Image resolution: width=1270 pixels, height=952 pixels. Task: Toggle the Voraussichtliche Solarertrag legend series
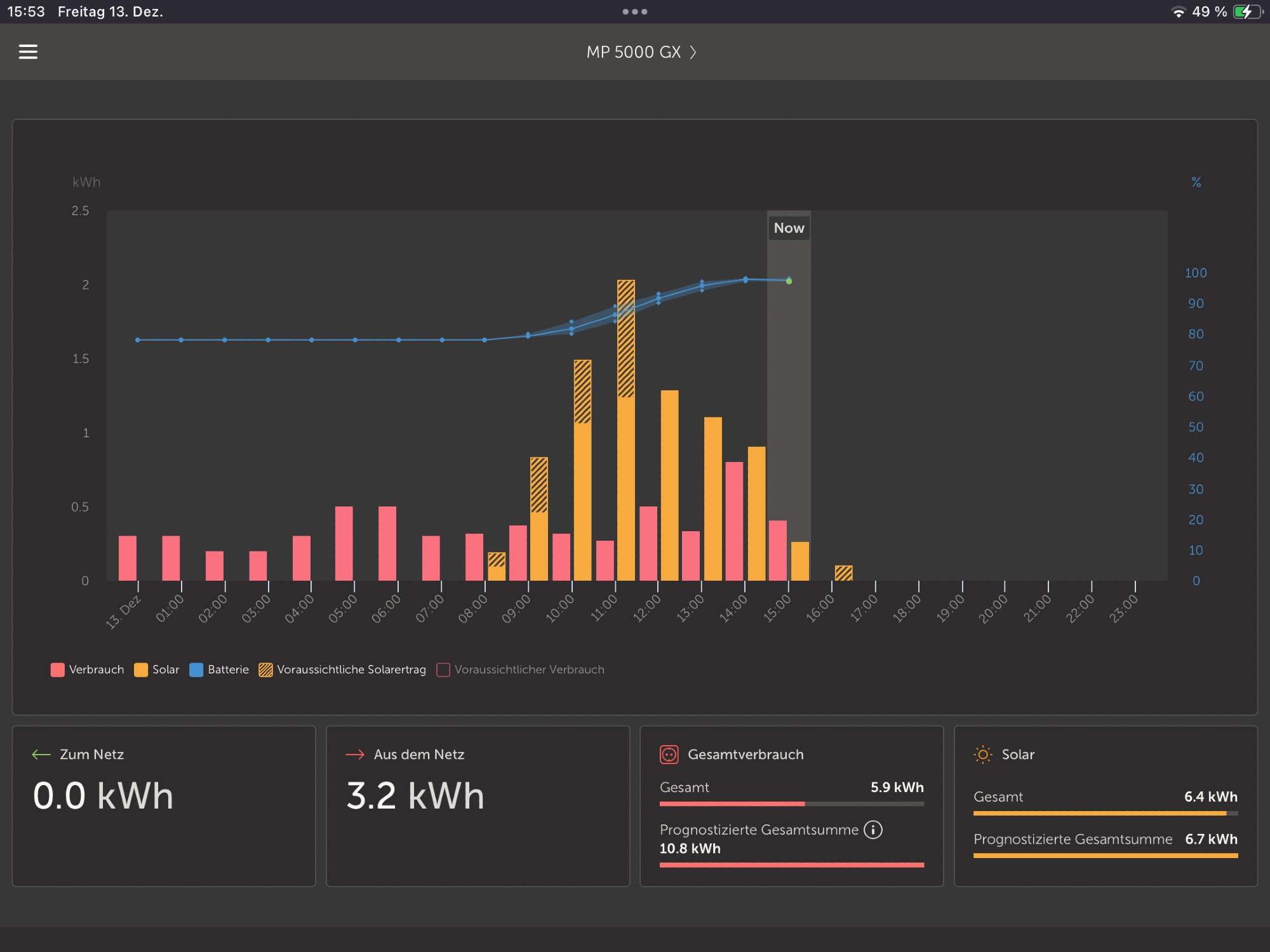pos(342,670)
